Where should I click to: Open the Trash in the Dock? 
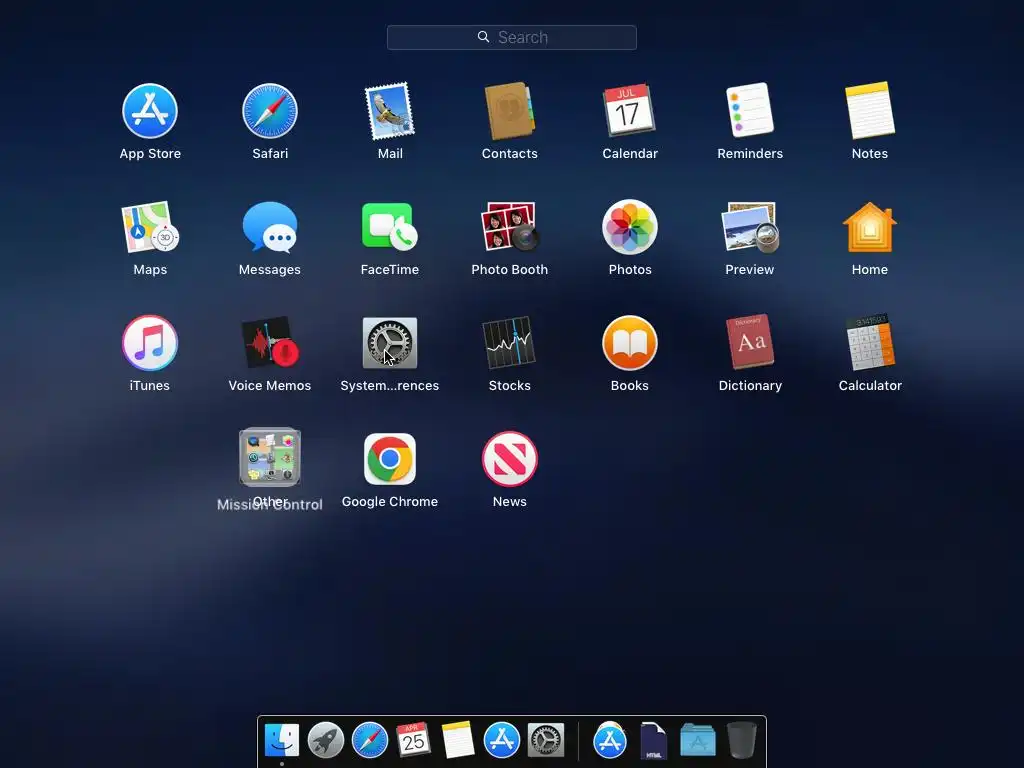(x=741, y=741)
